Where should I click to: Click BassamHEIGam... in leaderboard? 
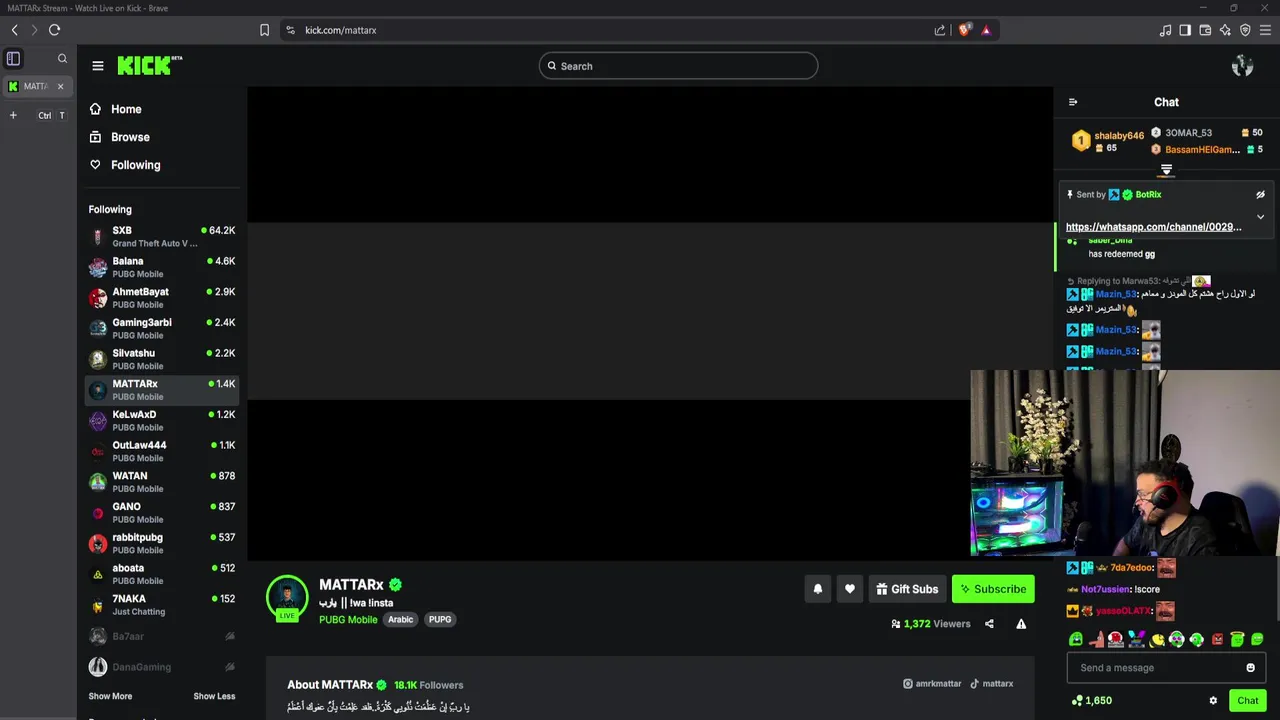1202,150
